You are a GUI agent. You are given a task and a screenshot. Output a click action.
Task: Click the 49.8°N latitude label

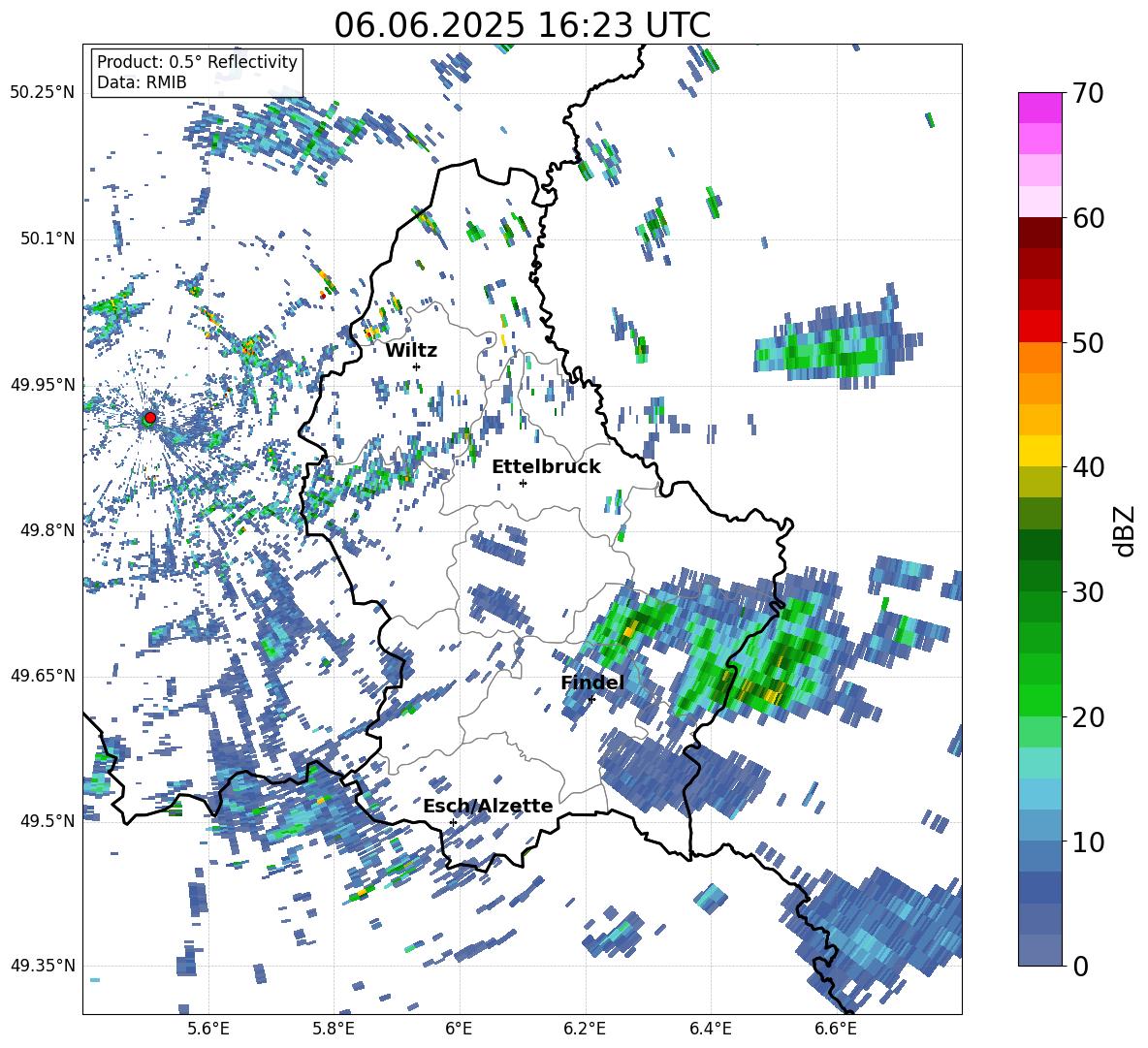pos(47,529)
